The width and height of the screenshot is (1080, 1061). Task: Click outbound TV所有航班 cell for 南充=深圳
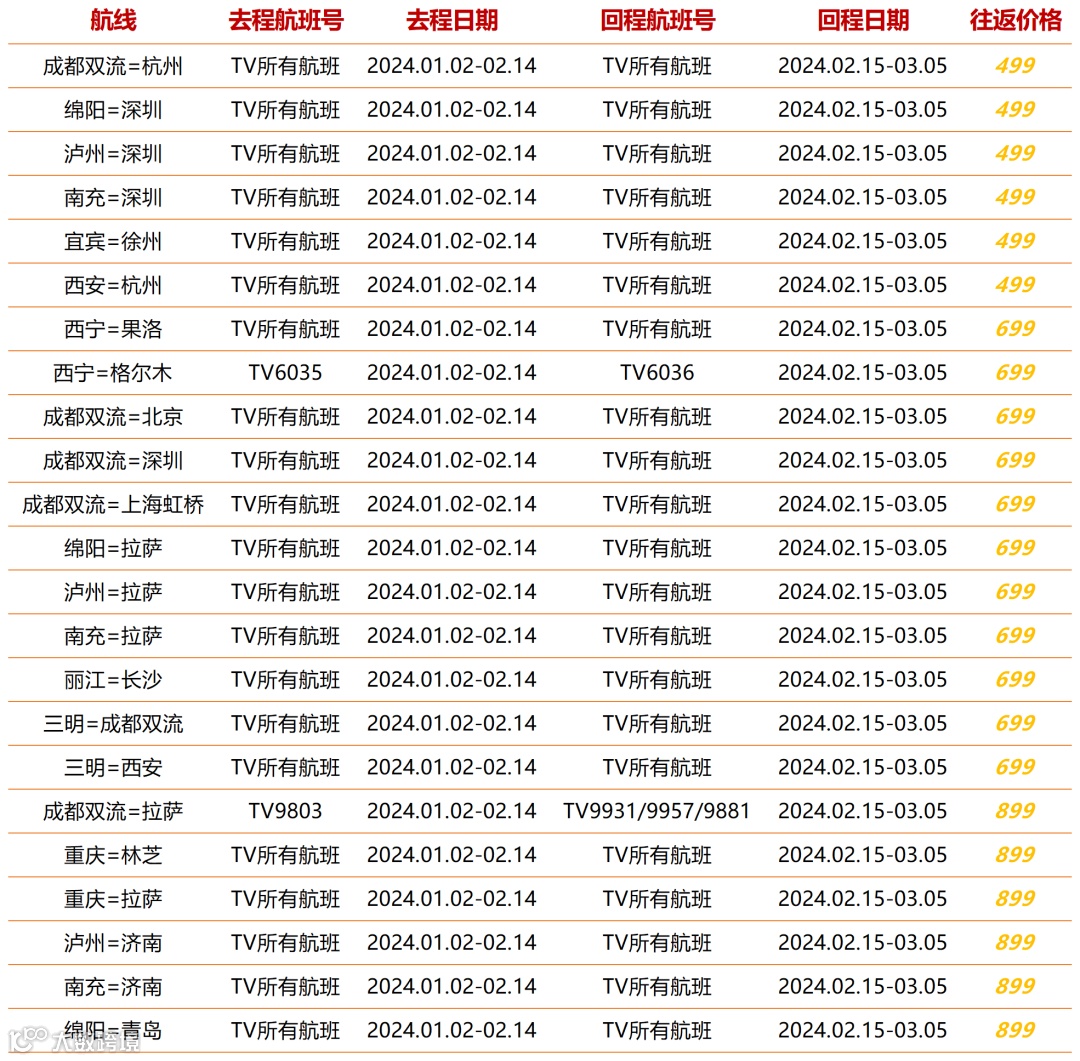coord(285,198)
